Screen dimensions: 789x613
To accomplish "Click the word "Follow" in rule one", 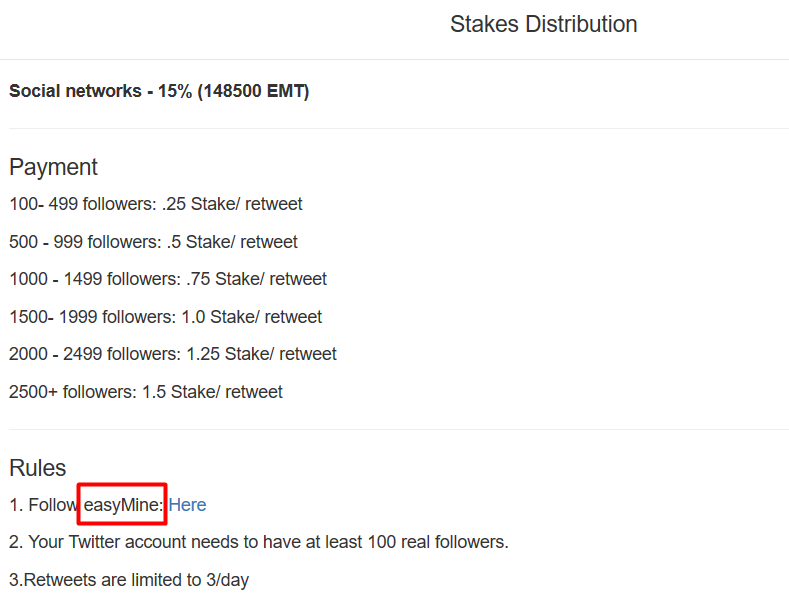I will click(54, 505).
